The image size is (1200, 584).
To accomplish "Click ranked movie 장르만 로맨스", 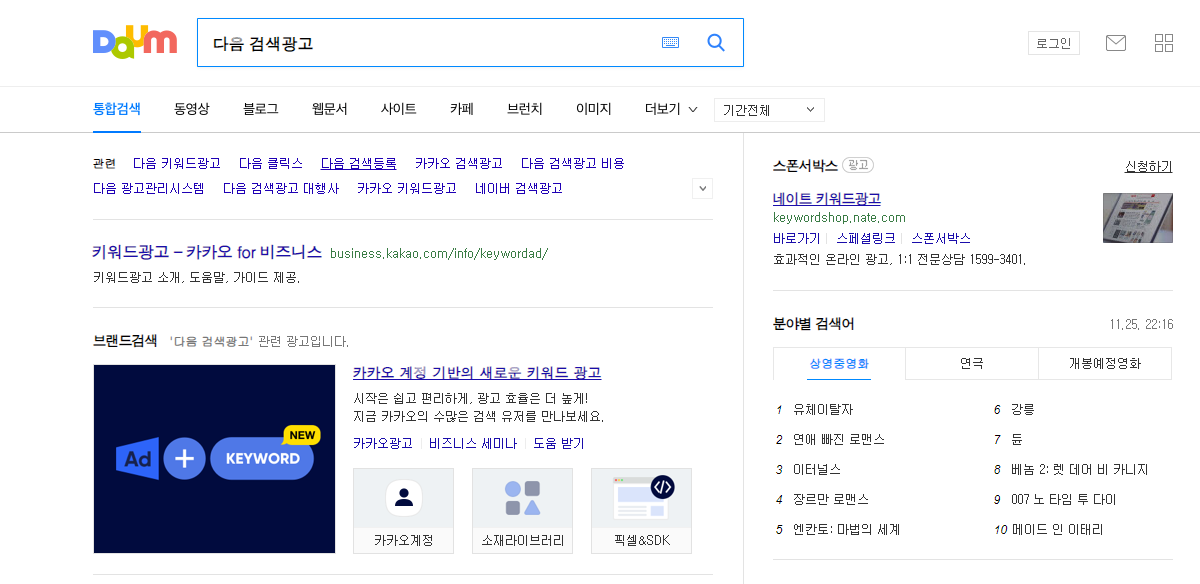I will pos(831,499).
